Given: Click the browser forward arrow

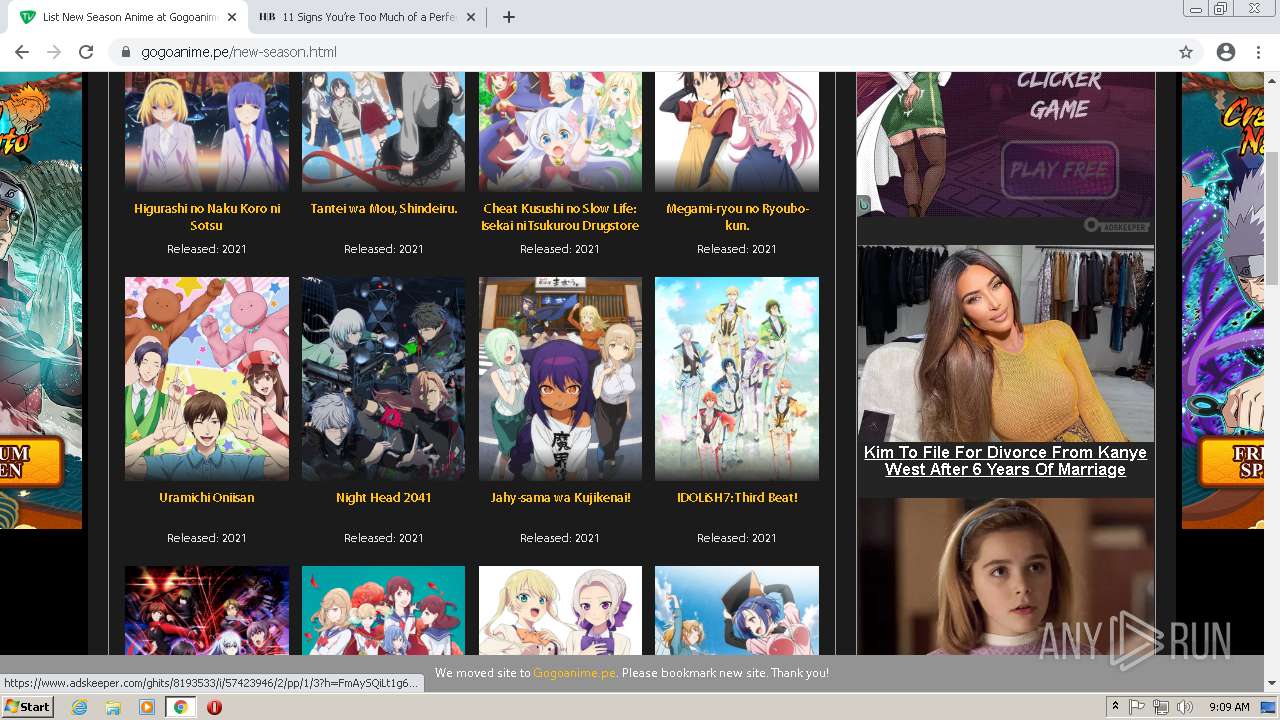Looking at the screenshot, I should click(54, 52).
